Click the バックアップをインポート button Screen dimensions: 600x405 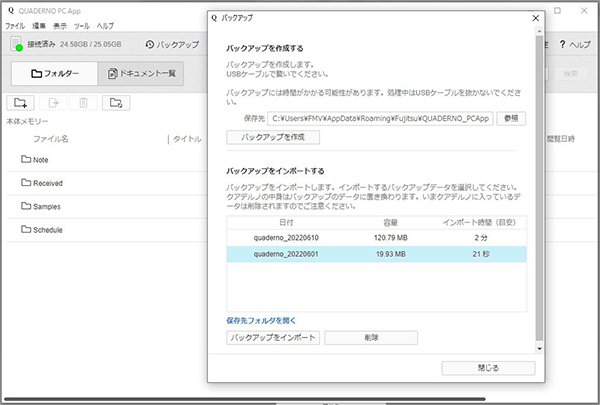pyautogui.click(x=273, y=338)
